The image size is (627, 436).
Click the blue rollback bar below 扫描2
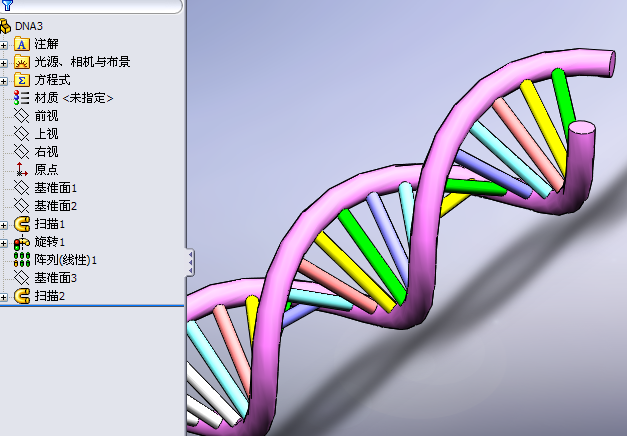tap(92, 306)
